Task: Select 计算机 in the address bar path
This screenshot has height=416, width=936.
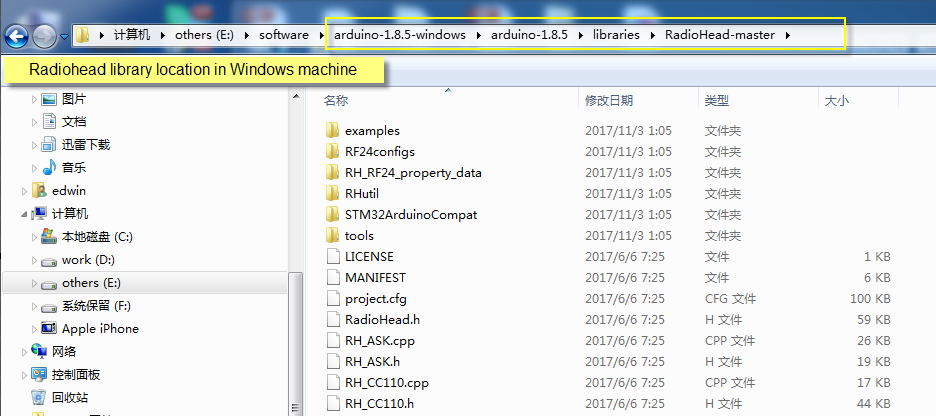Action: (x=132, y=35)
